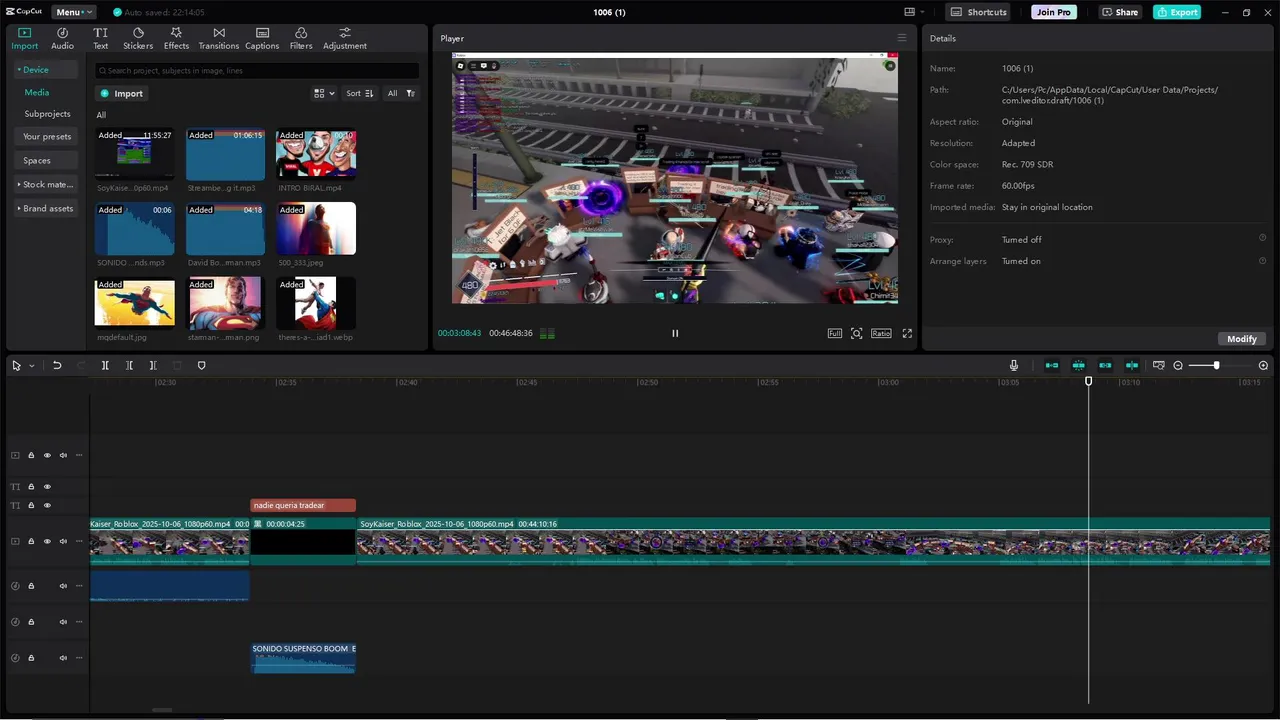
Task: Click the Delete right of playhead tool
Action: coord(153,365)
